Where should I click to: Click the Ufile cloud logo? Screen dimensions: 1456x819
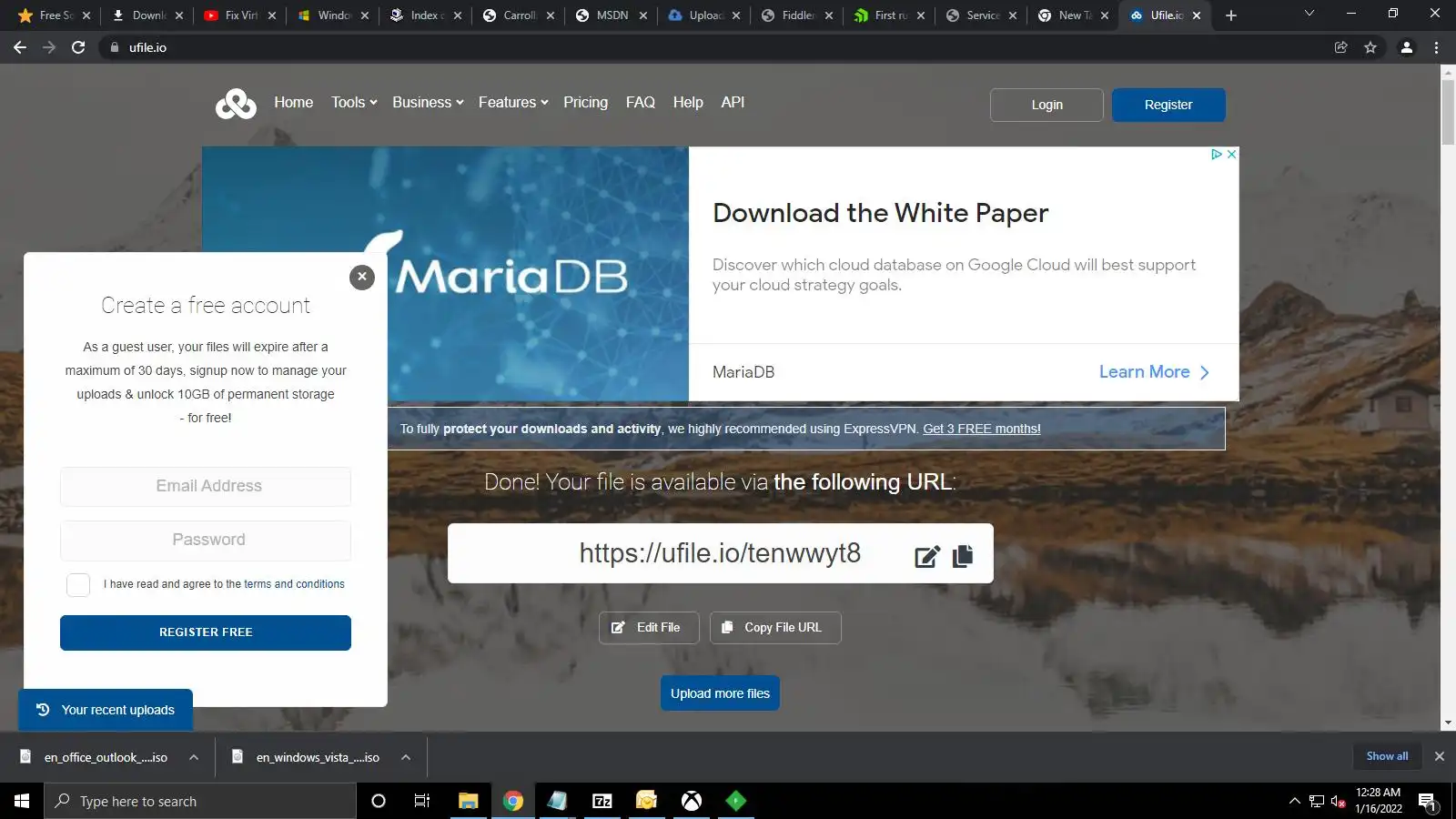pyautogui.click(x=236, y=104)
